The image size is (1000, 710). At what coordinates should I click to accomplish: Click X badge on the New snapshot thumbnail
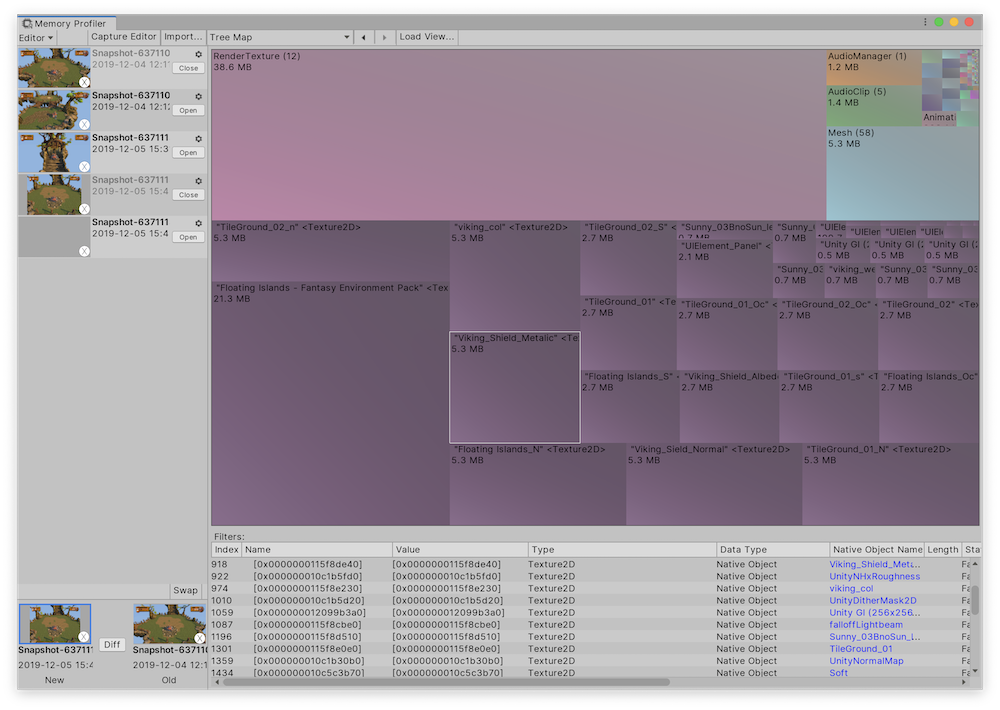[84, 637]
